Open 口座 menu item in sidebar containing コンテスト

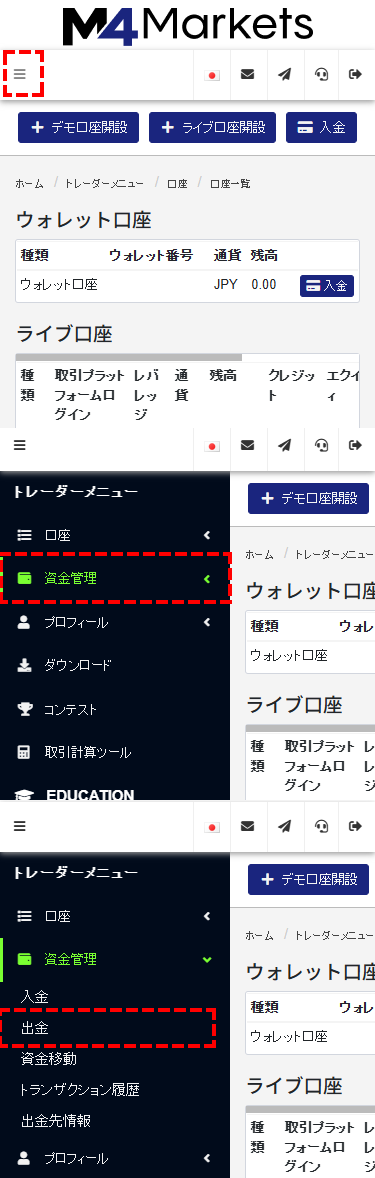[x=115, y=535]
